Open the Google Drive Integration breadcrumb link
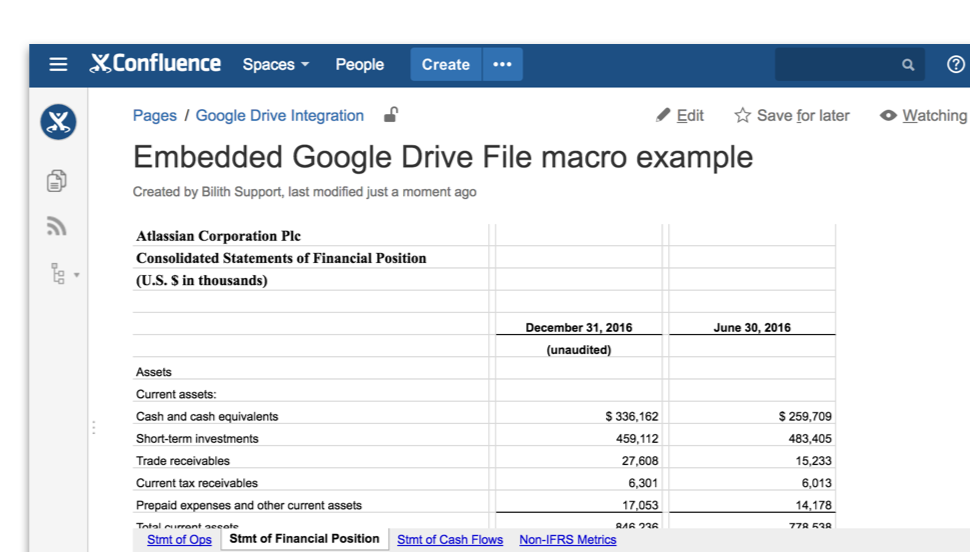 click(279, 116)
